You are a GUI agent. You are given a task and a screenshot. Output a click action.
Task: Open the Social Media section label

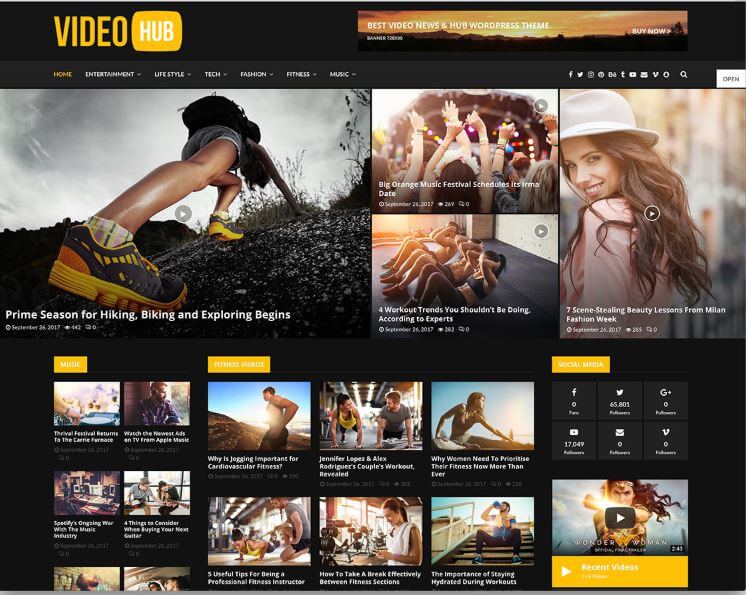tap(580, 364)
